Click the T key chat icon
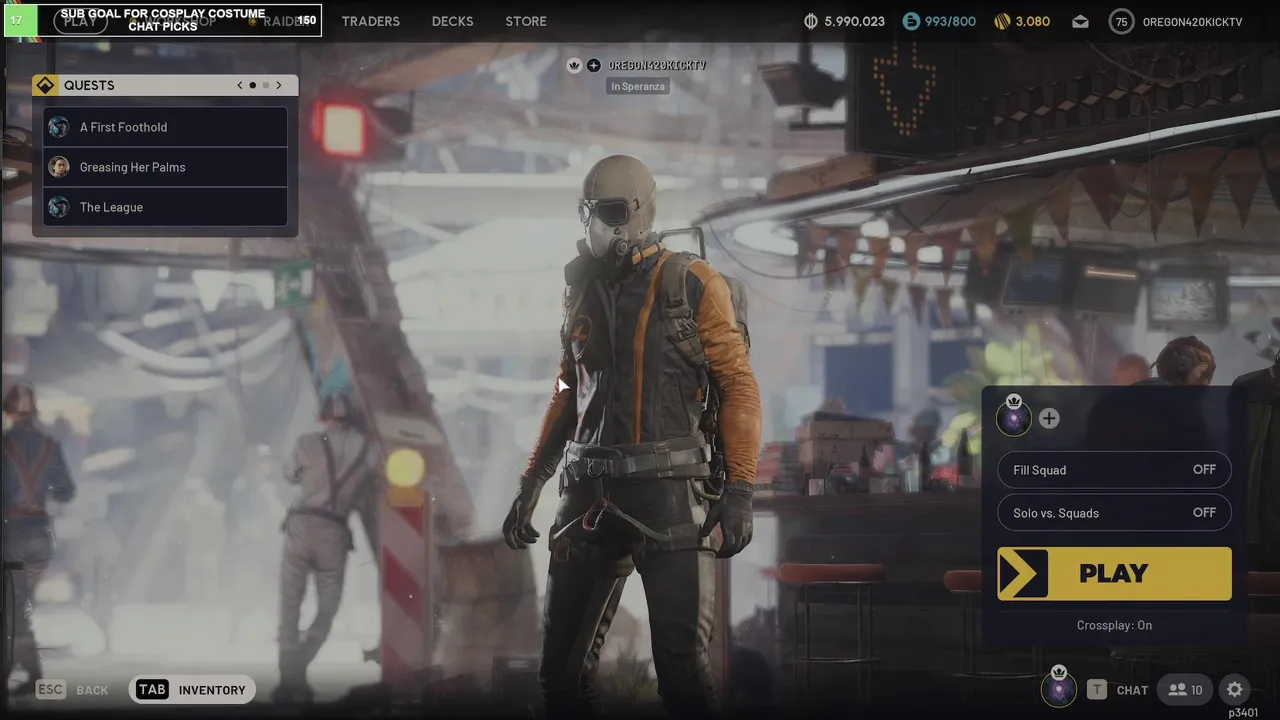This screenshot has width=1280, height=720. [x=1097, y=690]
